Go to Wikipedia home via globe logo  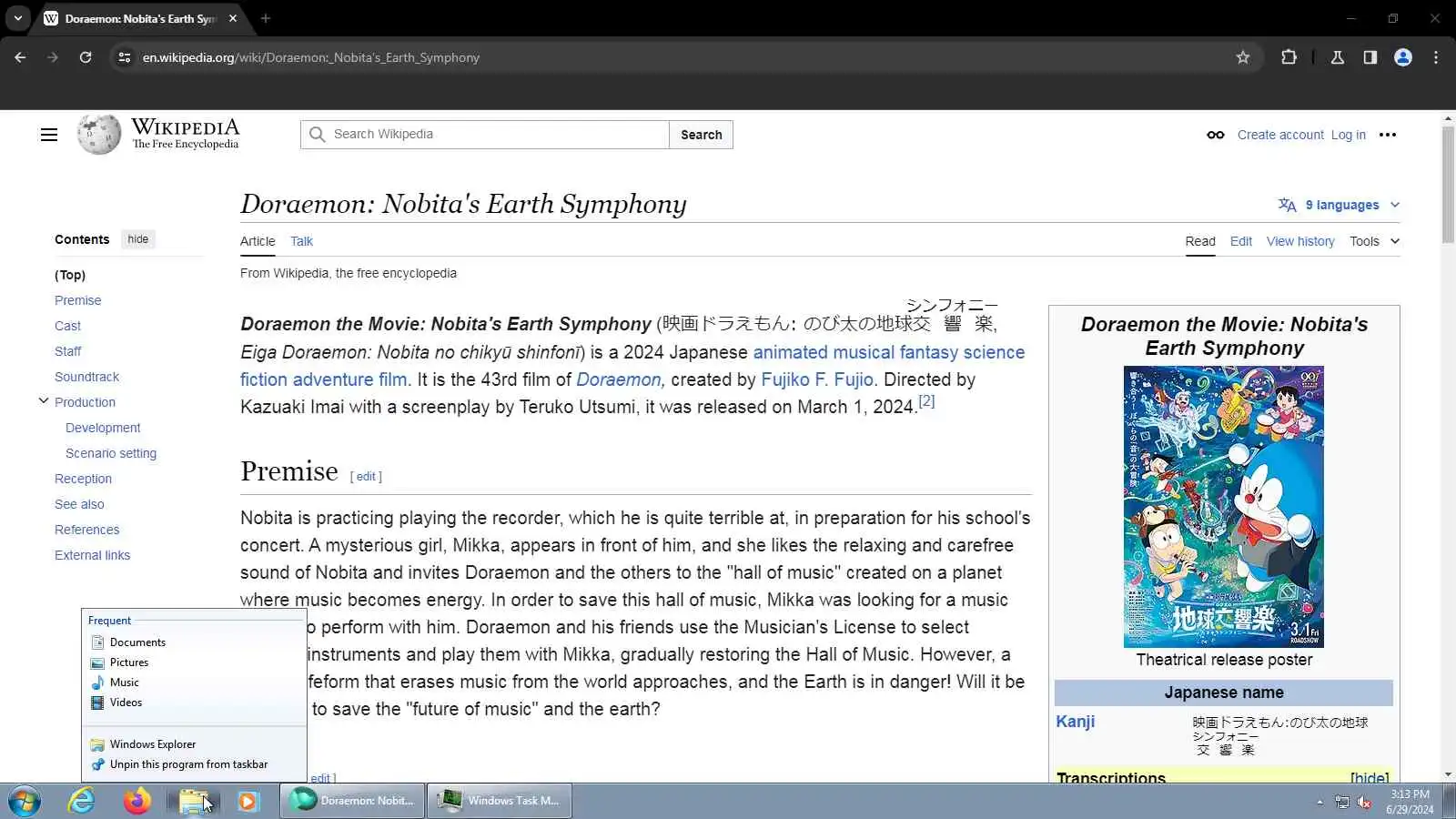click(x=98, y=135)
